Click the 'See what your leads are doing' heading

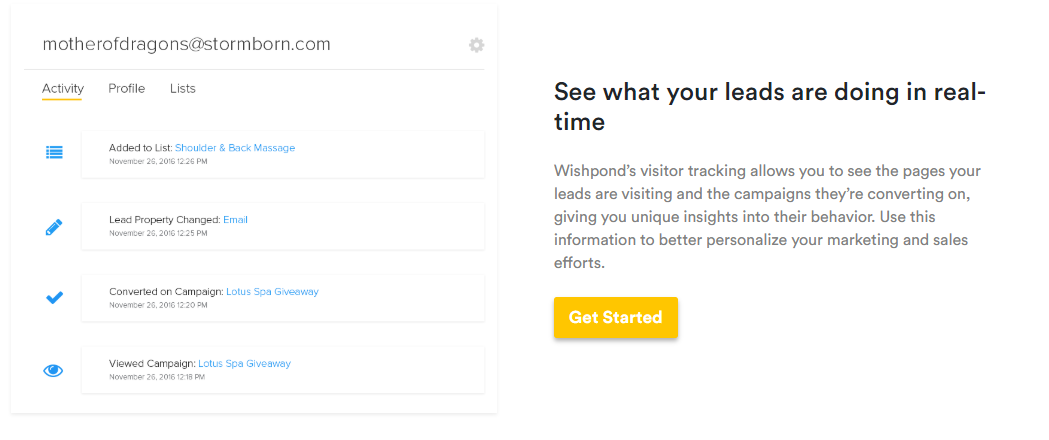(770, 107)
